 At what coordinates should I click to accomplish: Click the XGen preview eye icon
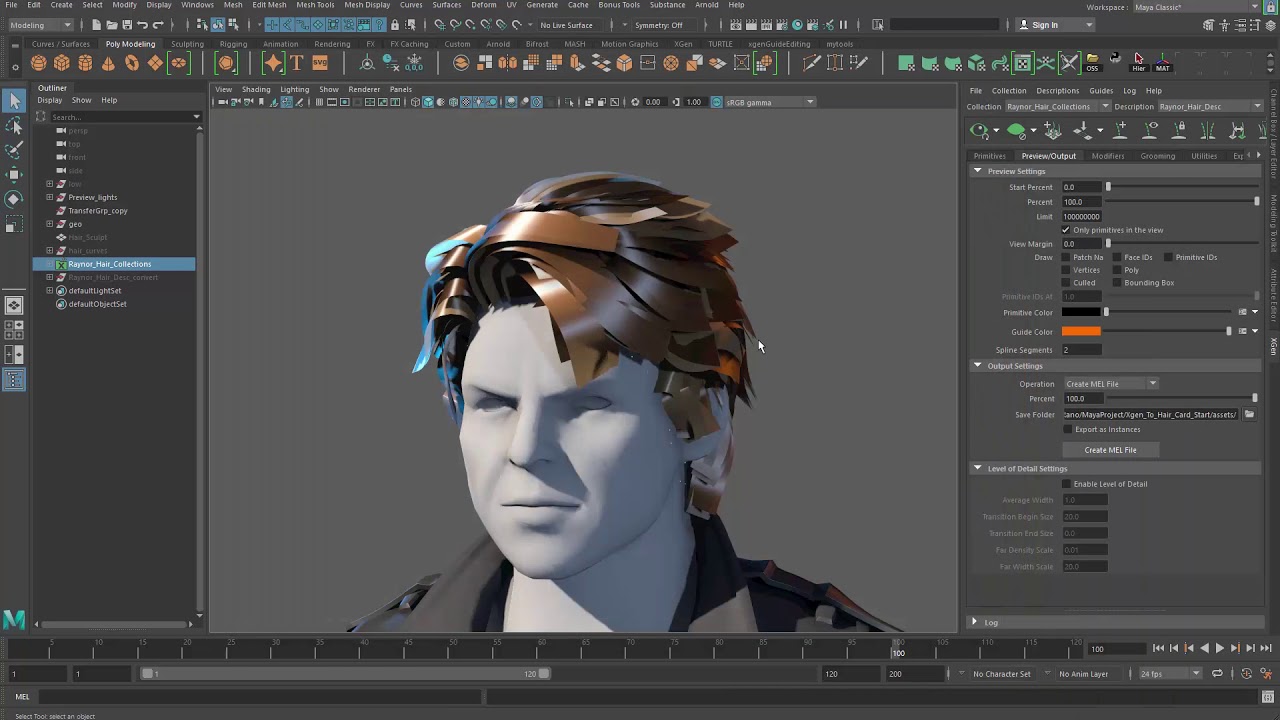point(979,130)
